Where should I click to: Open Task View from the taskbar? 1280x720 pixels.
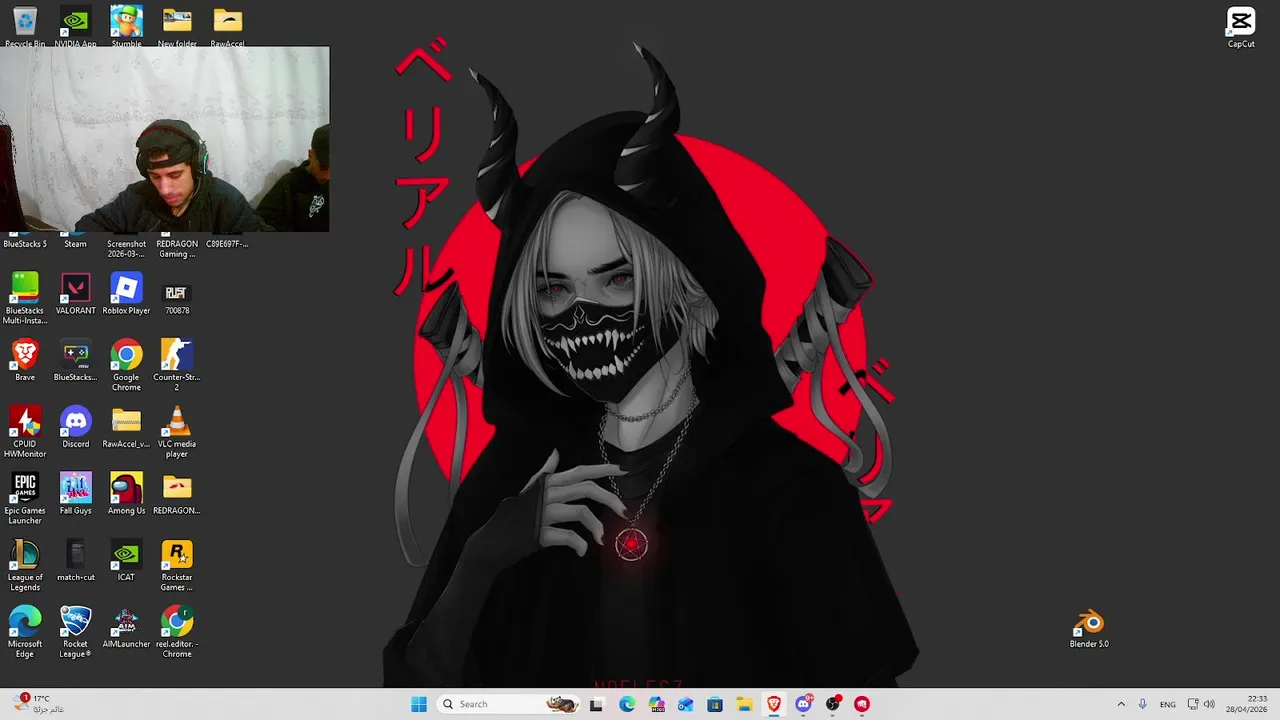coord(597,704)
